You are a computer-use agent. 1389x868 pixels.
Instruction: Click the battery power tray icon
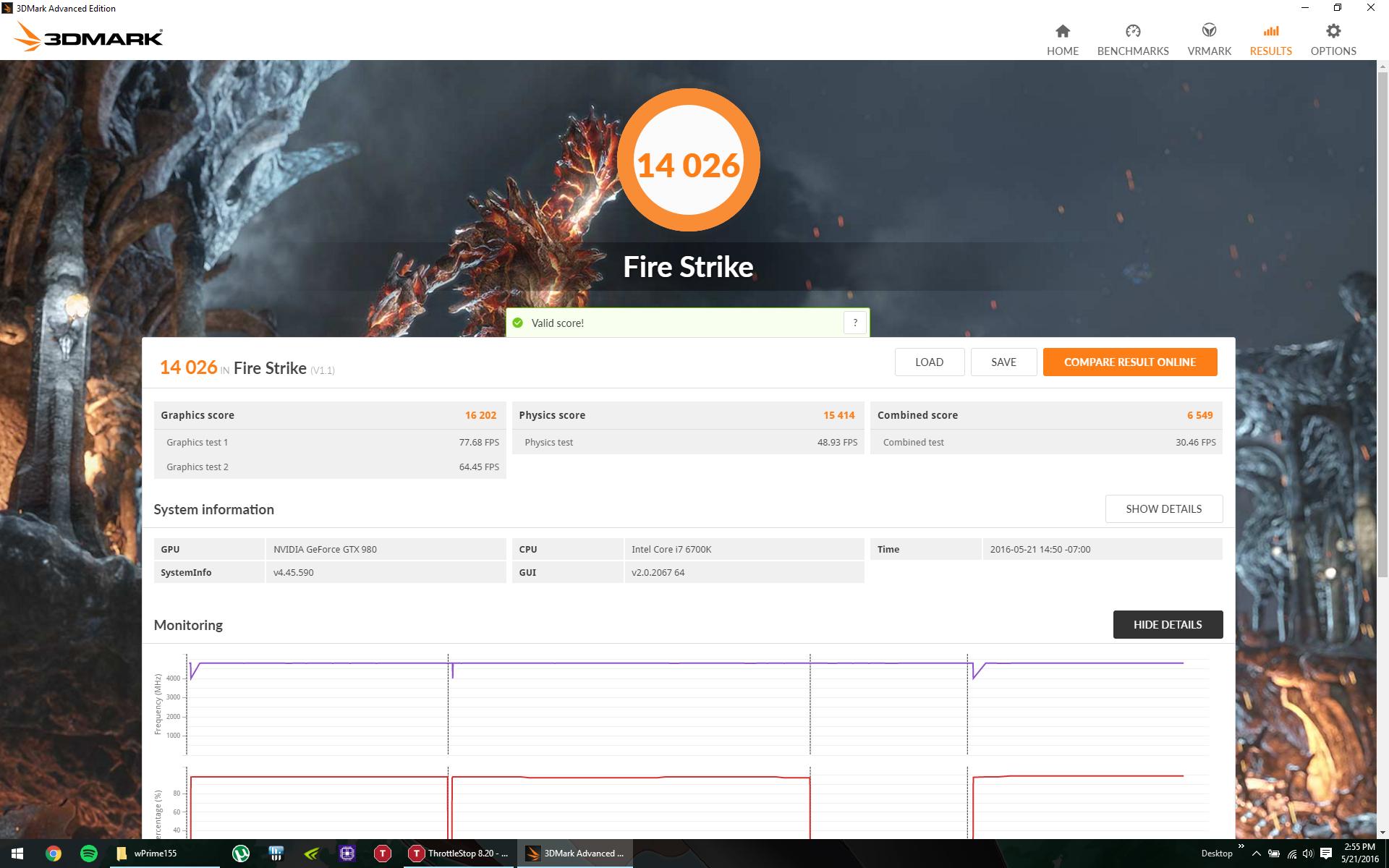(x=1274, y=854)
